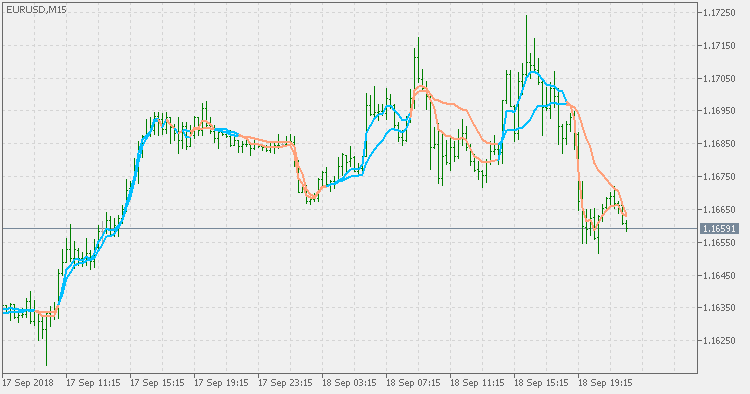The width and height of the screenshot is (750, 394).
Task: Select price level 1.16850 on scale
Action: click(x=719, y=144)
